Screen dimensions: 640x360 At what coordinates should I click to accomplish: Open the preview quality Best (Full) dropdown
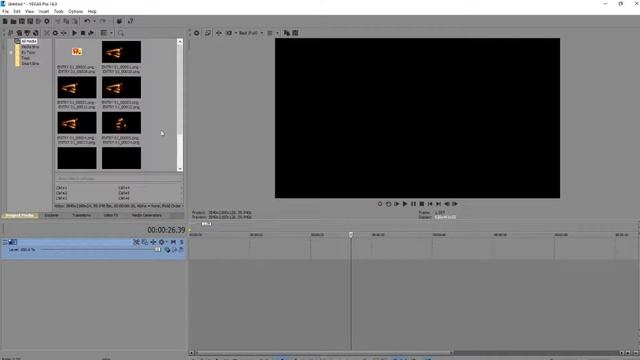251,33
